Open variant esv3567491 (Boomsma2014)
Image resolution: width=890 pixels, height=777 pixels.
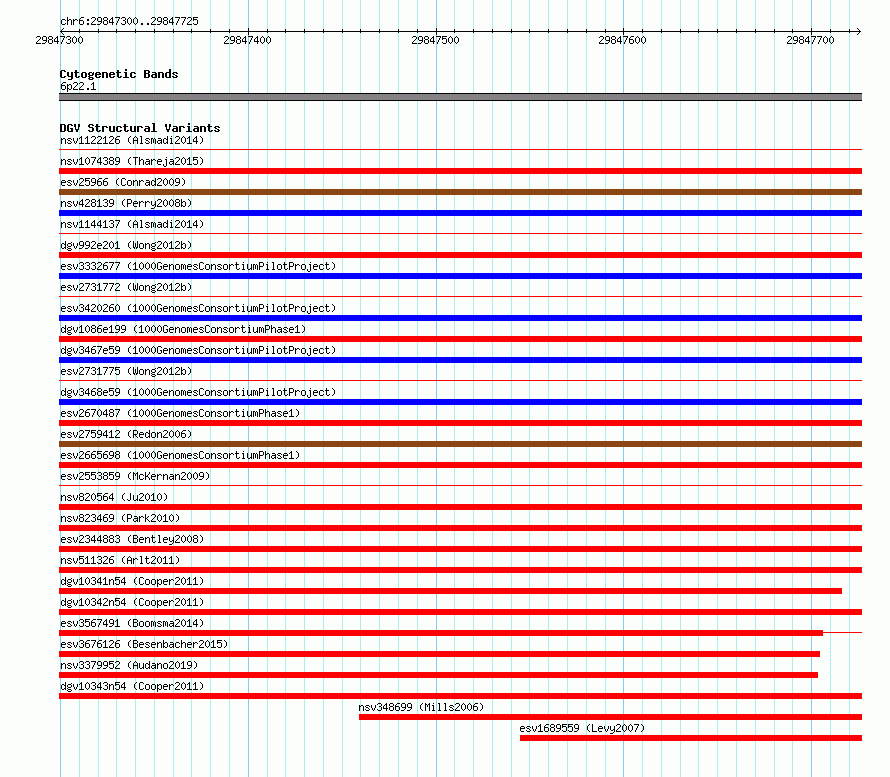tap(132, 623)
